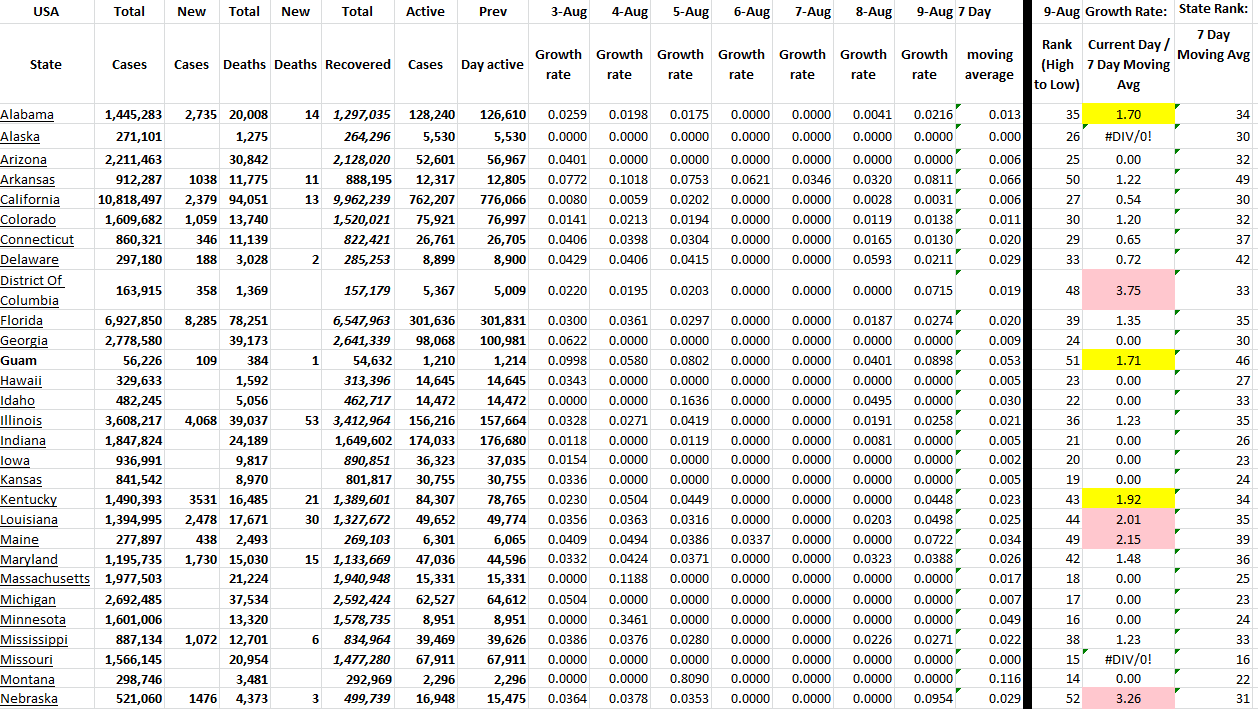Click the California state link

30,200
